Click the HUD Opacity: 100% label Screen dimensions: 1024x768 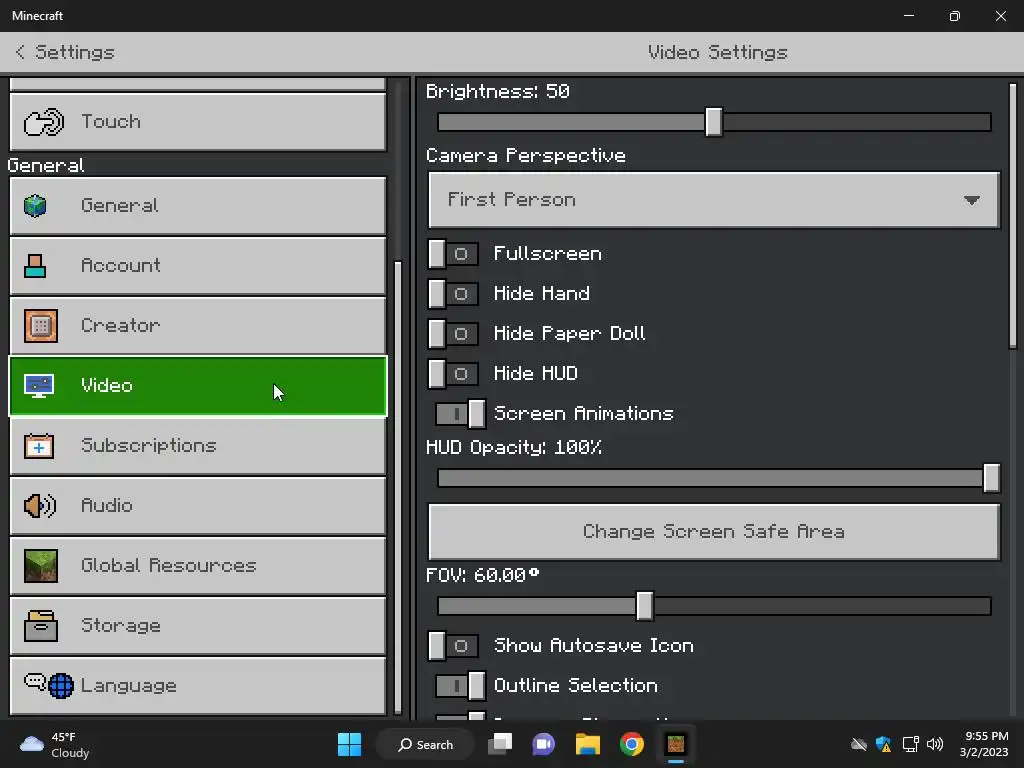[x=514, y=447]
